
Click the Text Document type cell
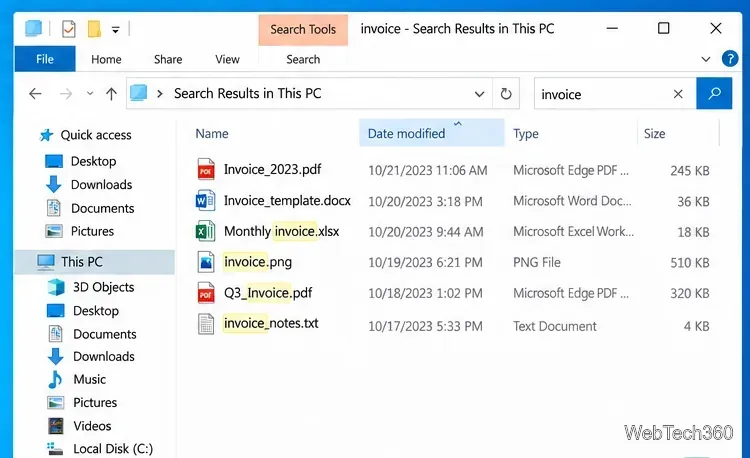click(555, 326)
